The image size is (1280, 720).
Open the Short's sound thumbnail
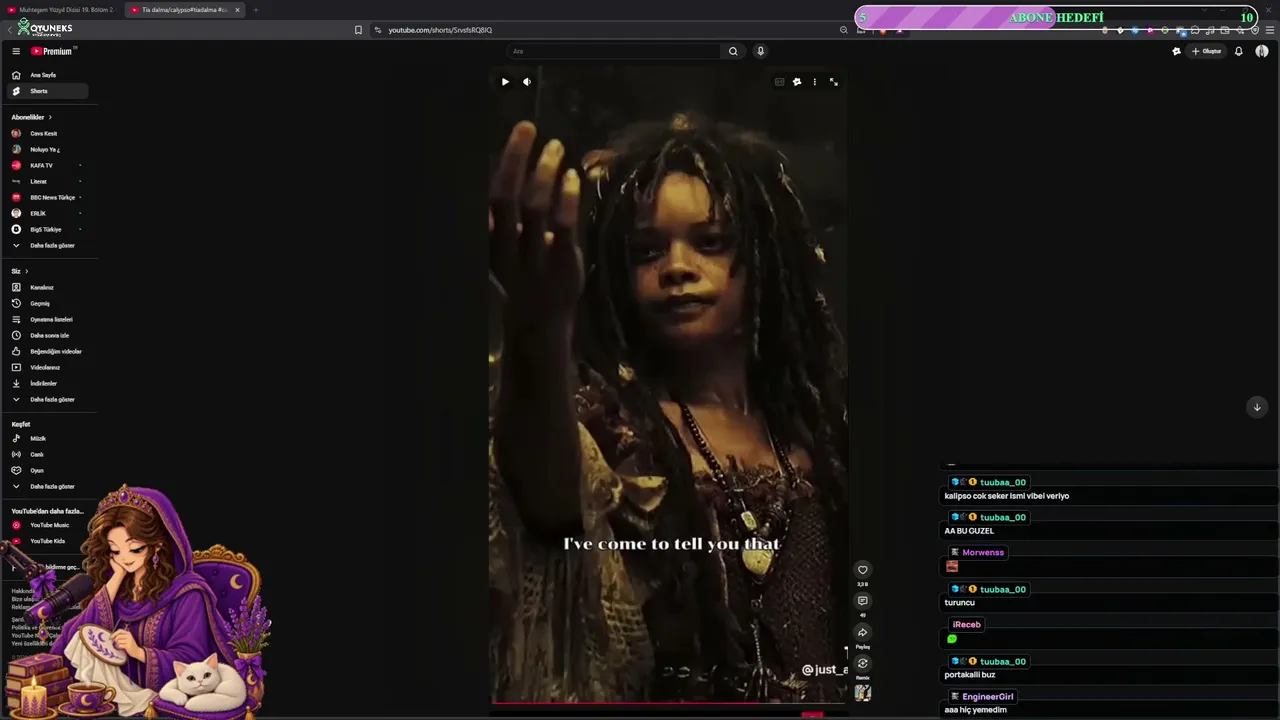pos(862,692)
